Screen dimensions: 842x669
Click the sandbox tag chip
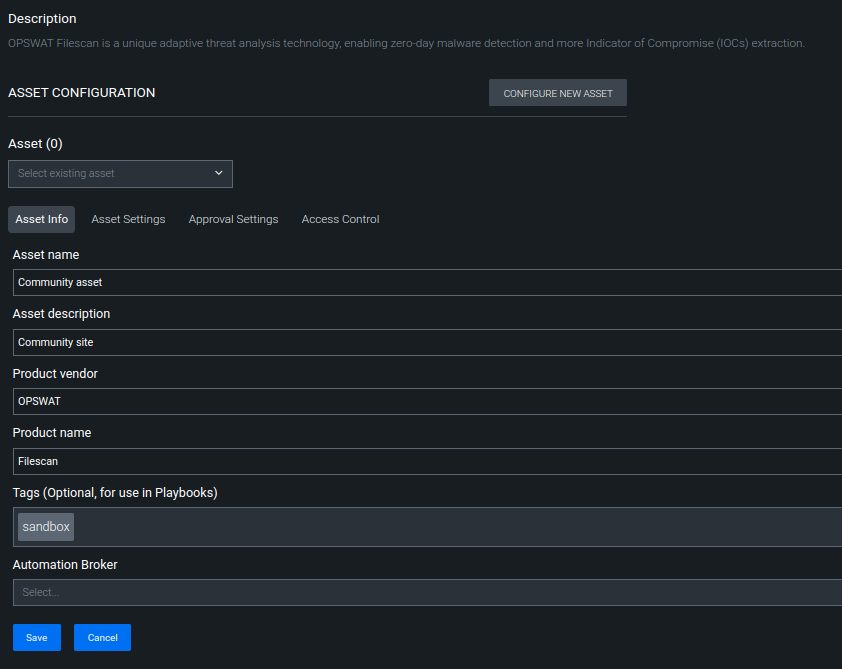46,527
